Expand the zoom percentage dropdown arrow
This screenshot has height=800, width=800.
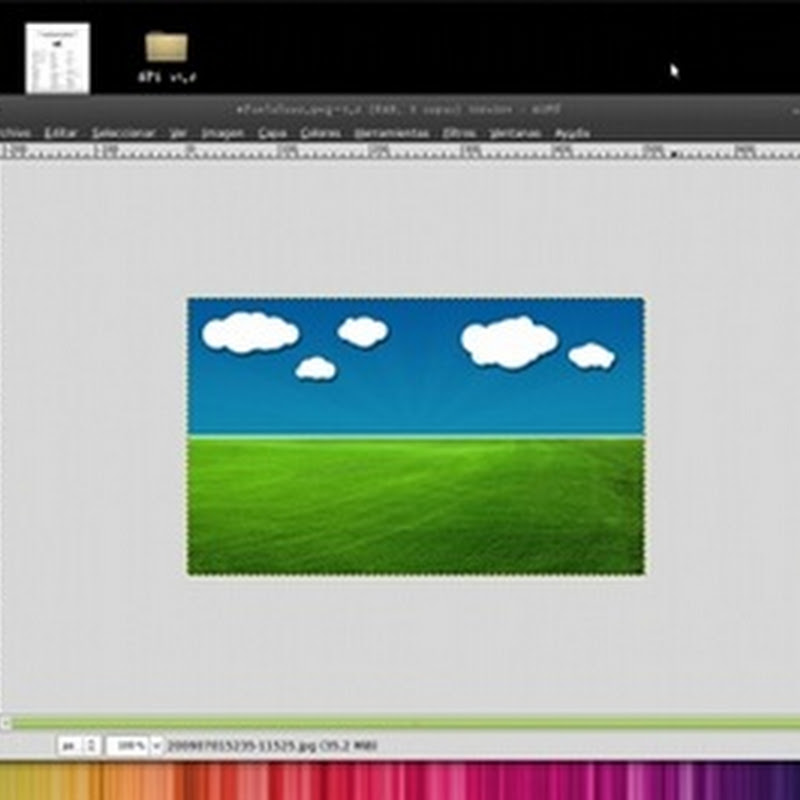click(157, 745)
